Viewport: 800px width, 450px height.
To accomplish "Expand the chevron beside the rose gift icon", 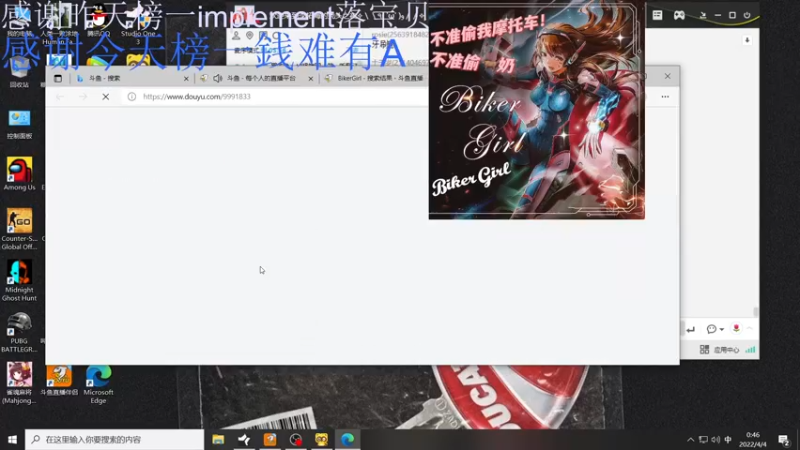I will pyautogui.click(x=749, y=329).
